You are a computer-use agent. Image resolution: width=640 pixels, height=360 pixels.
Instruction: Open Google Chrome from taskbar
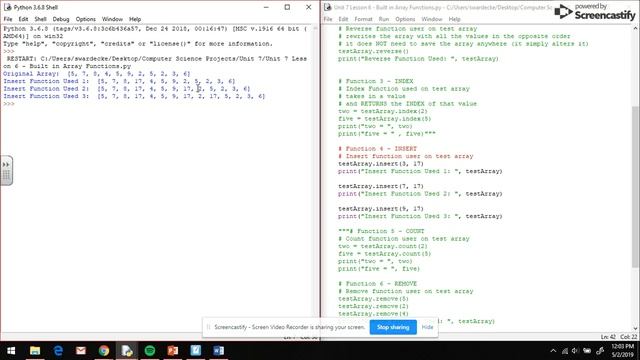pos(104,351)
